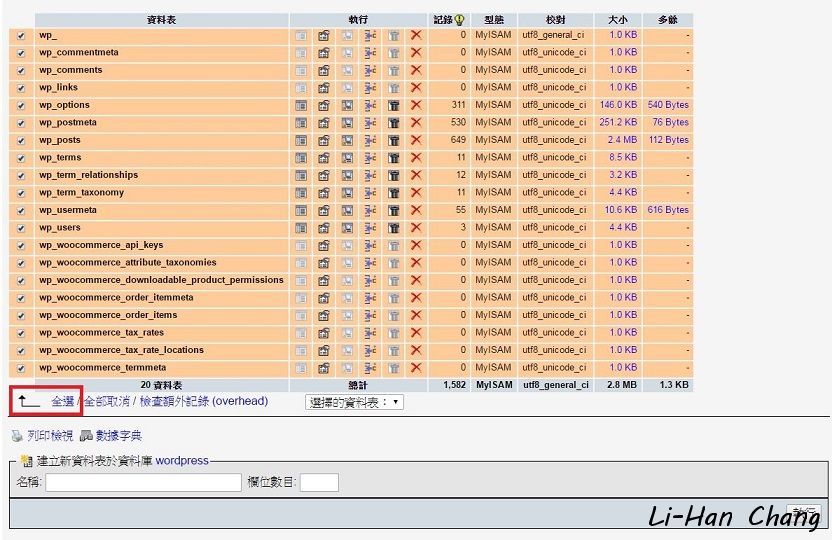
Task: Click 146.0 KB size of wp_options
Action: click(618, 105)
